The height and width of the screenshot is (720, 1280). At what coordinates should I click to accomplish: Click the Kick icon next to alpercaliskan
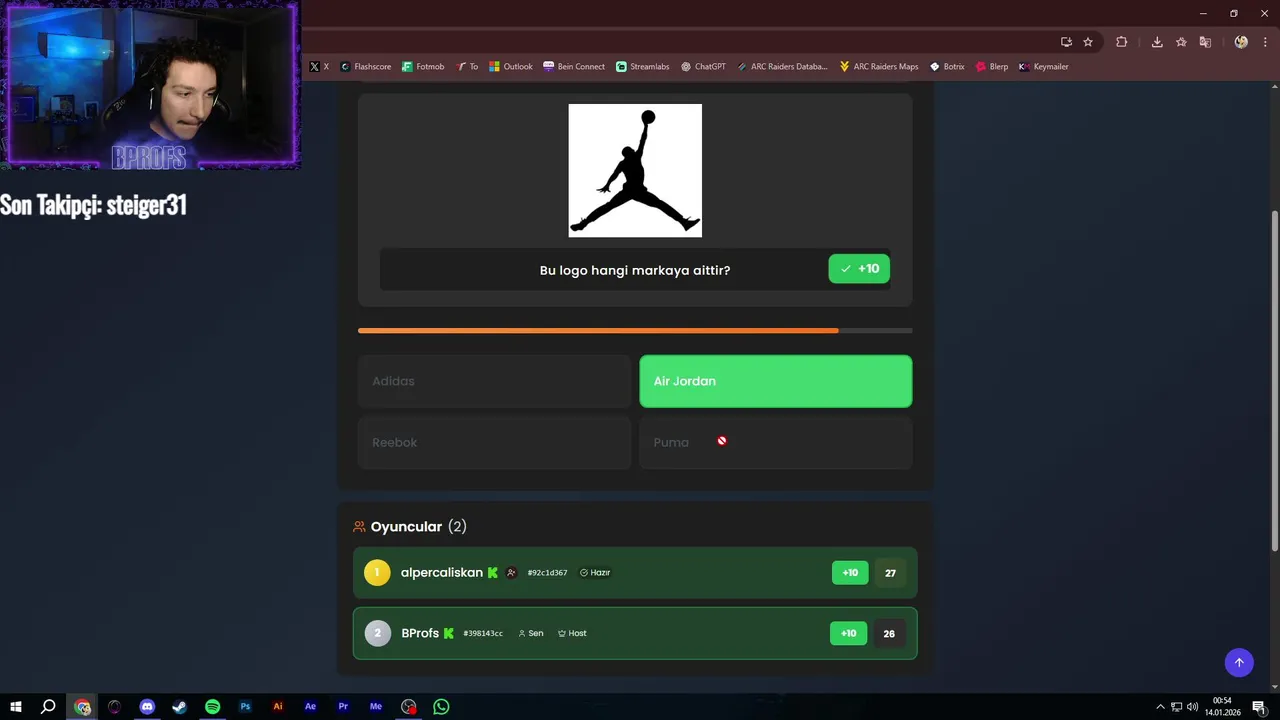click(493, 573)
